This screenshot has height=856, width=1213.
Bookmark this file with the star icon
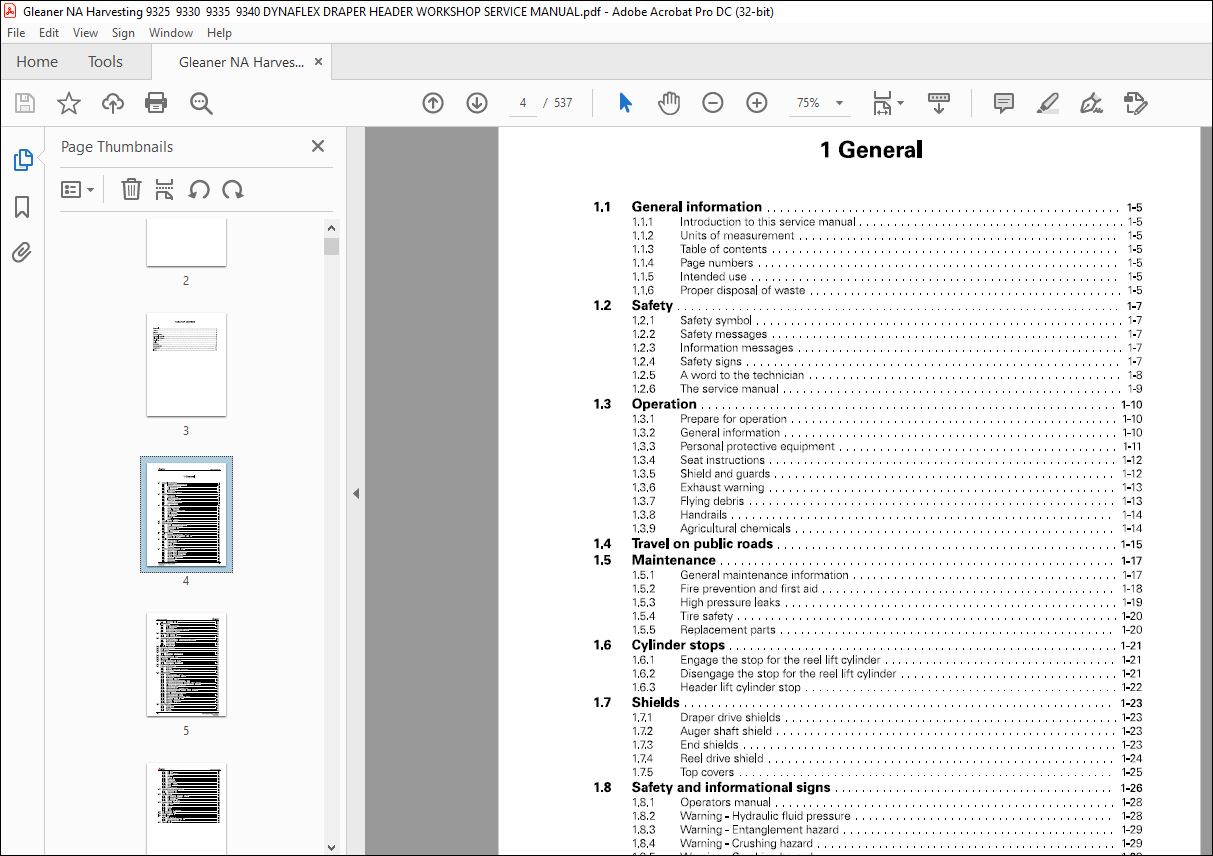click(x=68, y=103)
